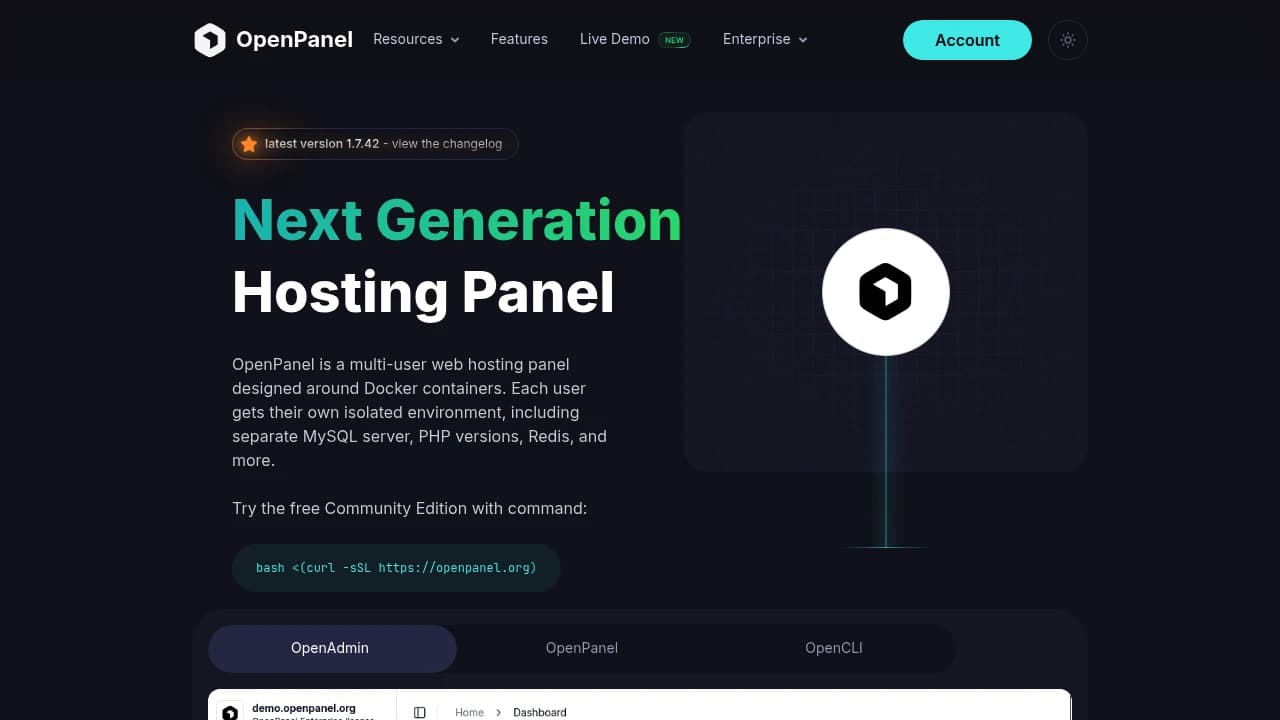Open the Enterprise dropdown menu
Viewport: 1280px width, 720px height.
(765, 39)
